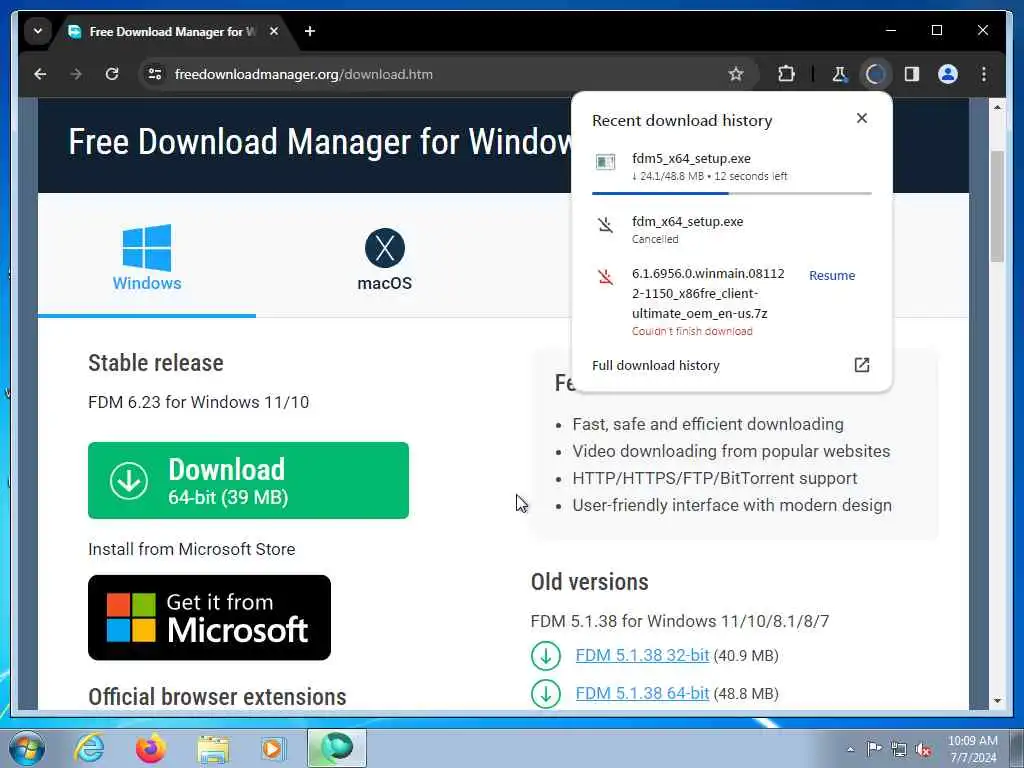
Task: Click the muted volume tray icon
Action: tap(923, 749)
